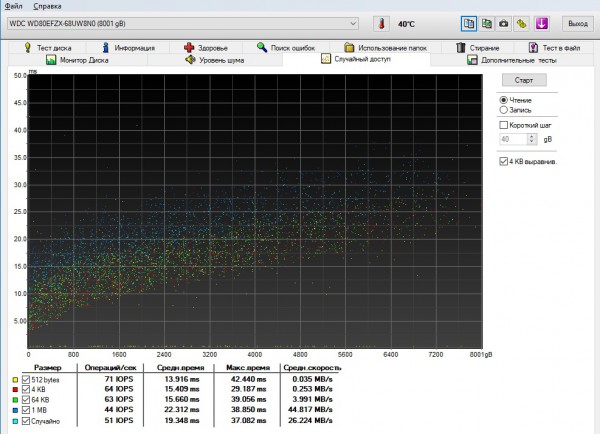600x434 pixels.
Task: Click the green 64 KB color swatch
Action: click(15, 400)
